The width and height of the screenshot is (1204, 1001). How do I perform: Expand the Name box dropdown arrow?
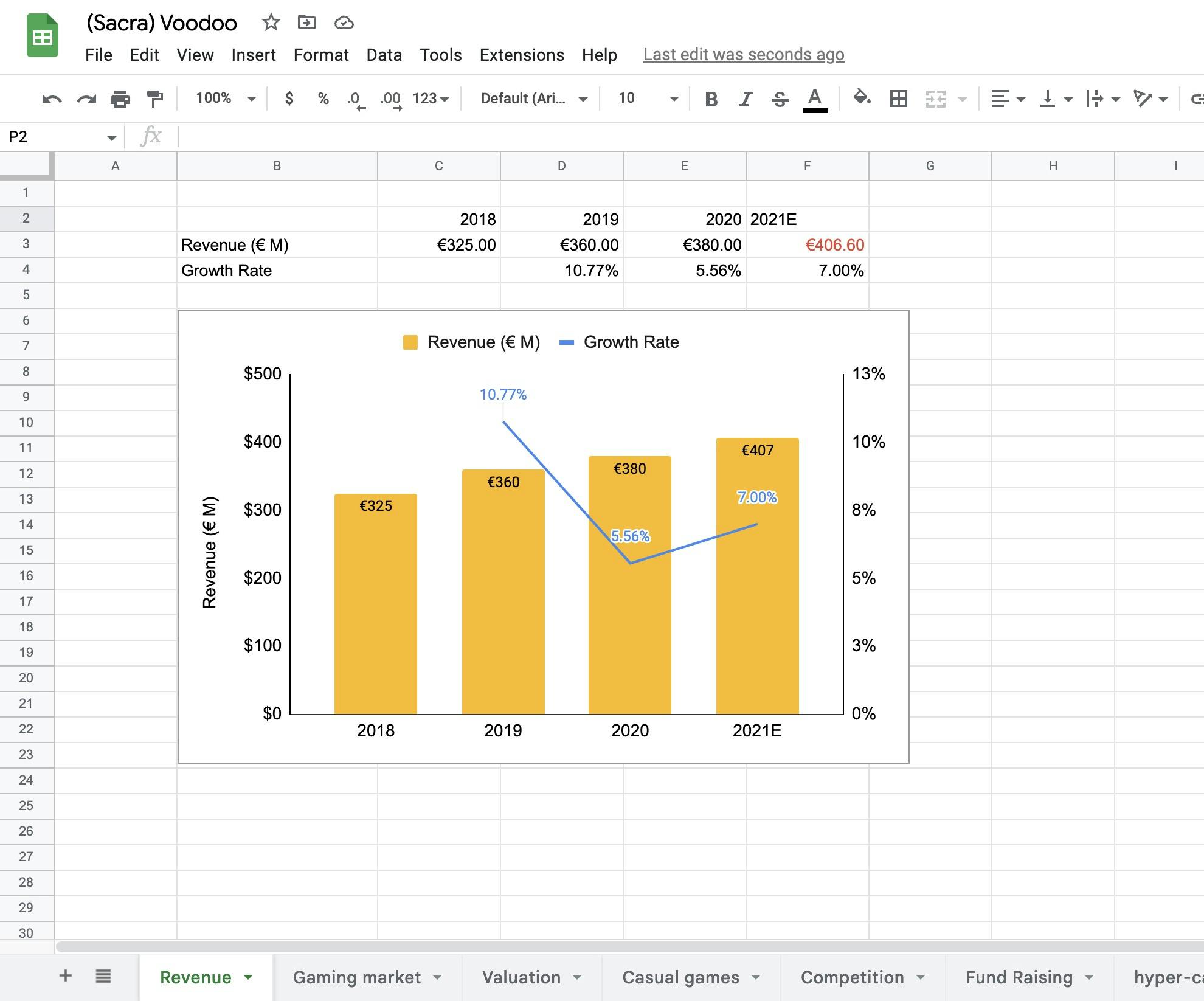pyautogui.click(x=111, y=138)
